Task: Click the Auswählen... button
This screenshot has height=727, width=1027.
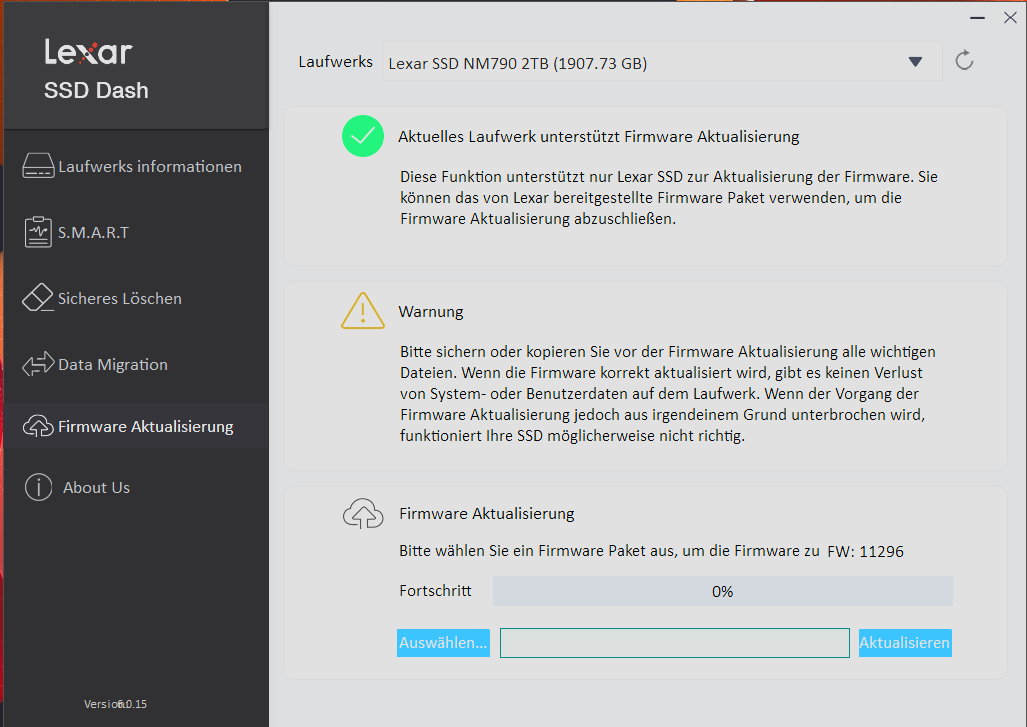Action: coord(443,643)
